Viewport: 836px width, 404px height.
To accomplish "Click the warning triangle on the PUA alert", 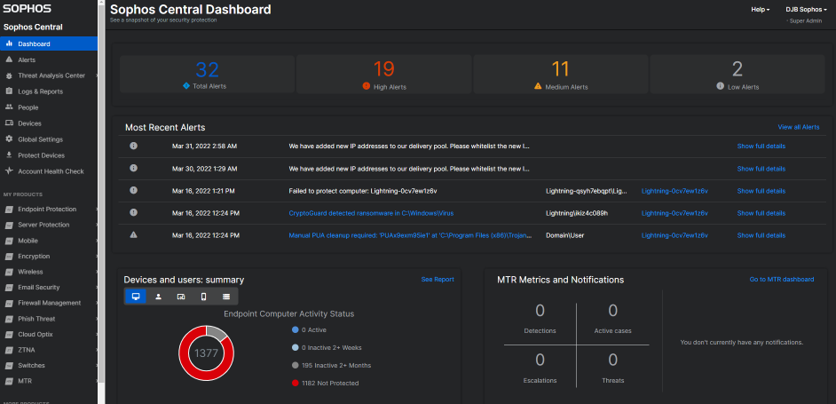I will (133, 235).
